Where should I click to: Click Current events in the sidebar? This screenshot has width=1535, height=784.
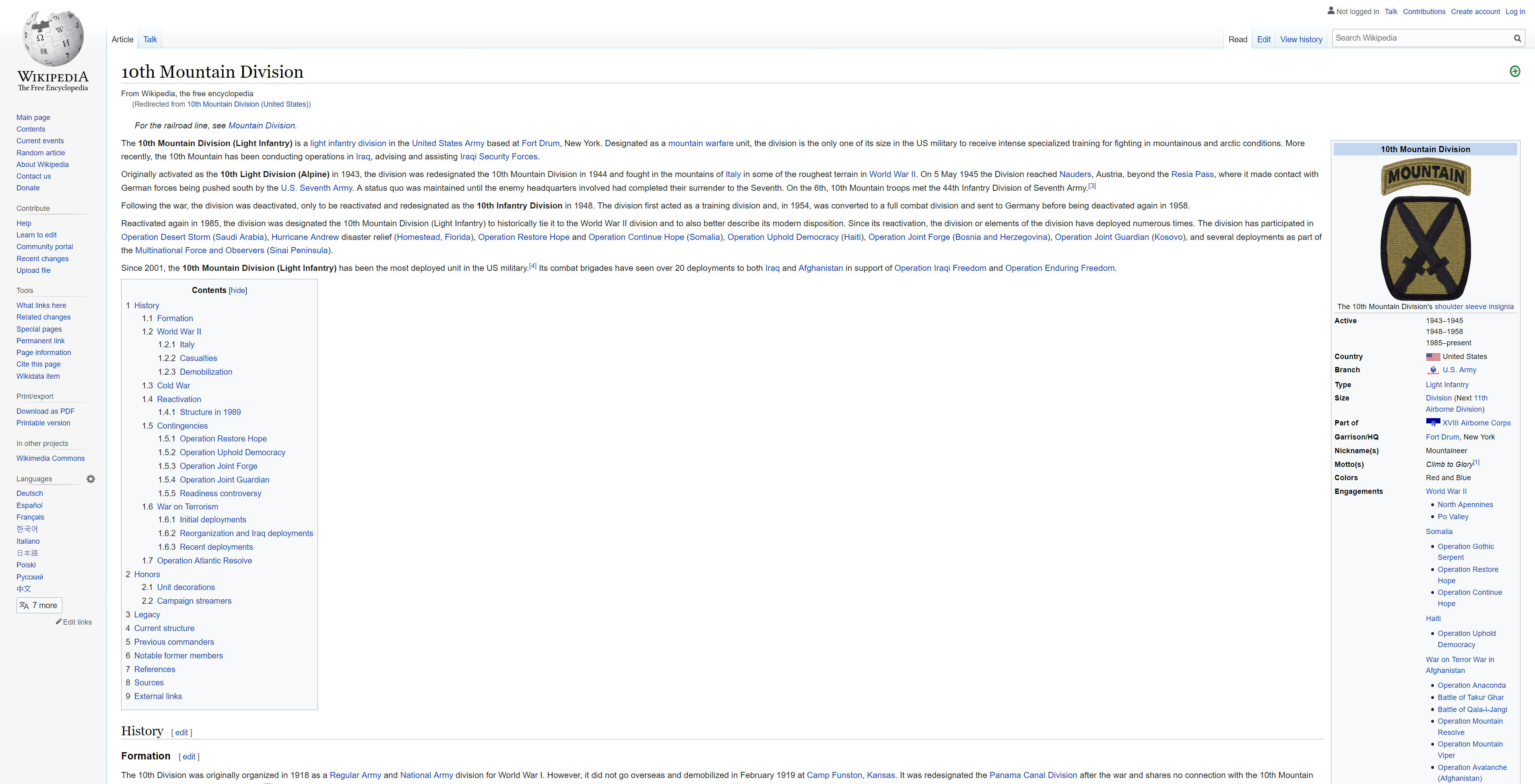[x=40, y=140]
